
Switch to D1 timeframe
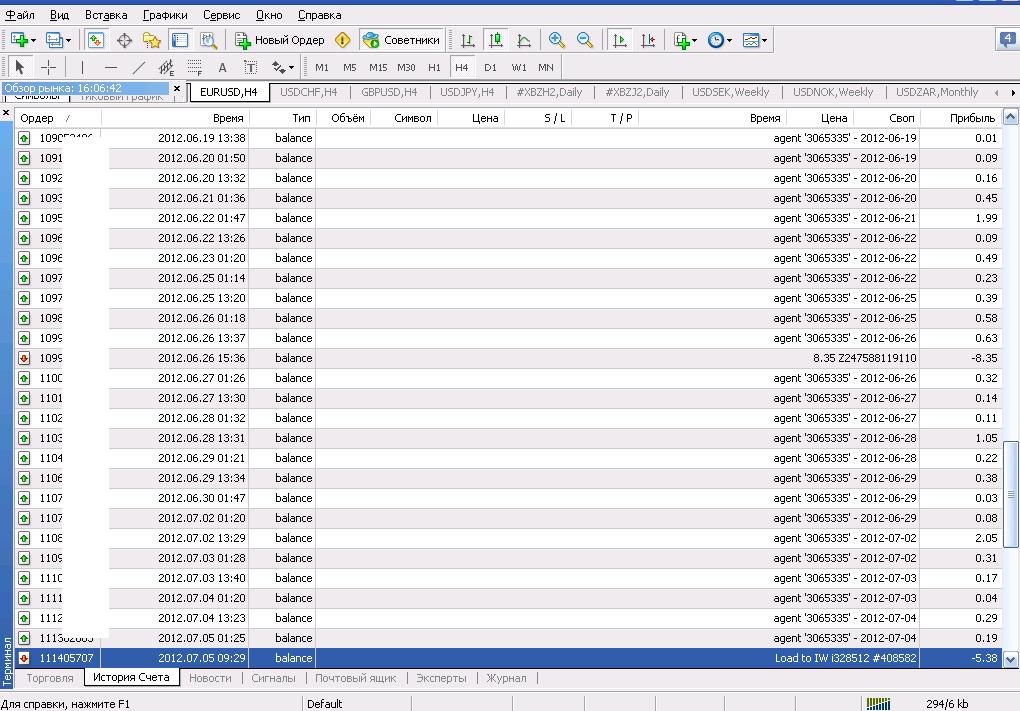pyautogui.click(x=490, y=67)
